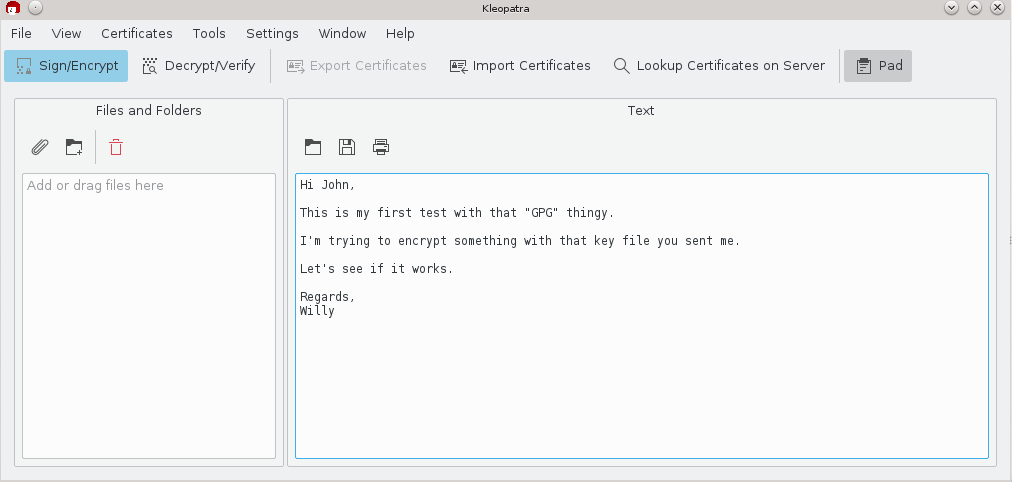
Task: Click Import Certificates in the toolbar
Action: [520, 66]
